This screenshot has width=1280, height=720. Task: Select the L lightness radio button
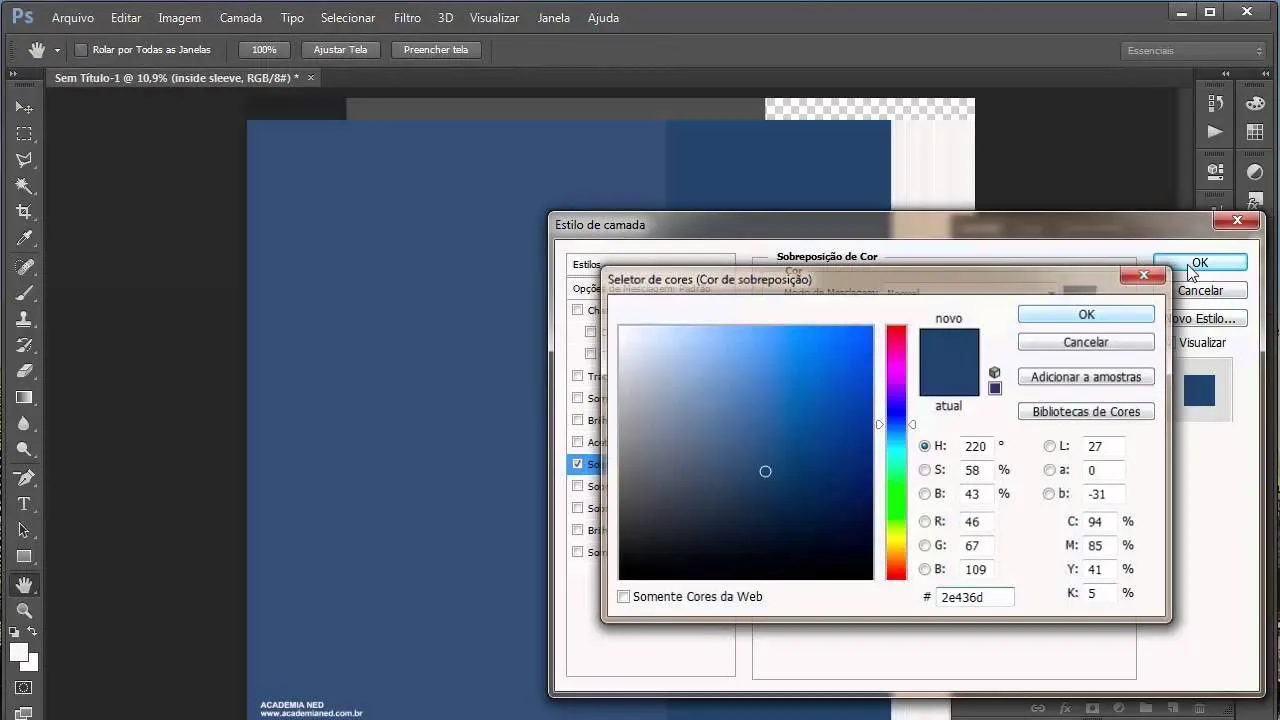click(1049, 446)
